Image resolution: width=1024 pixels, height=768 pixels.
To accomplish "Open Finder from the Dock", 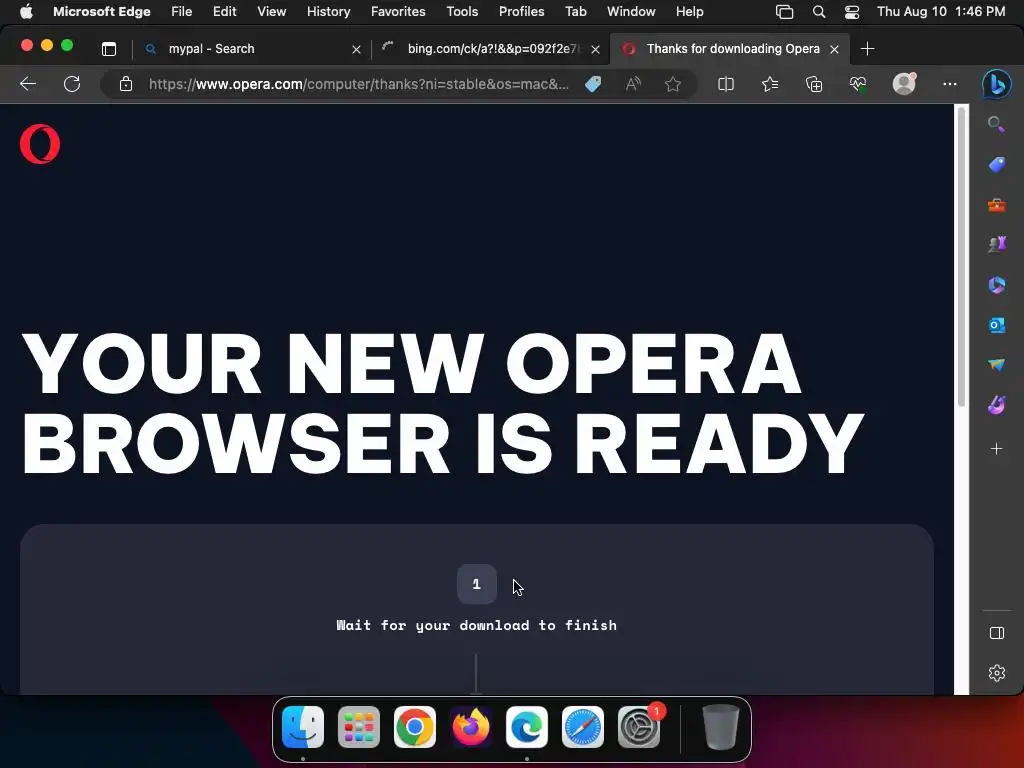I will point(303,727).
